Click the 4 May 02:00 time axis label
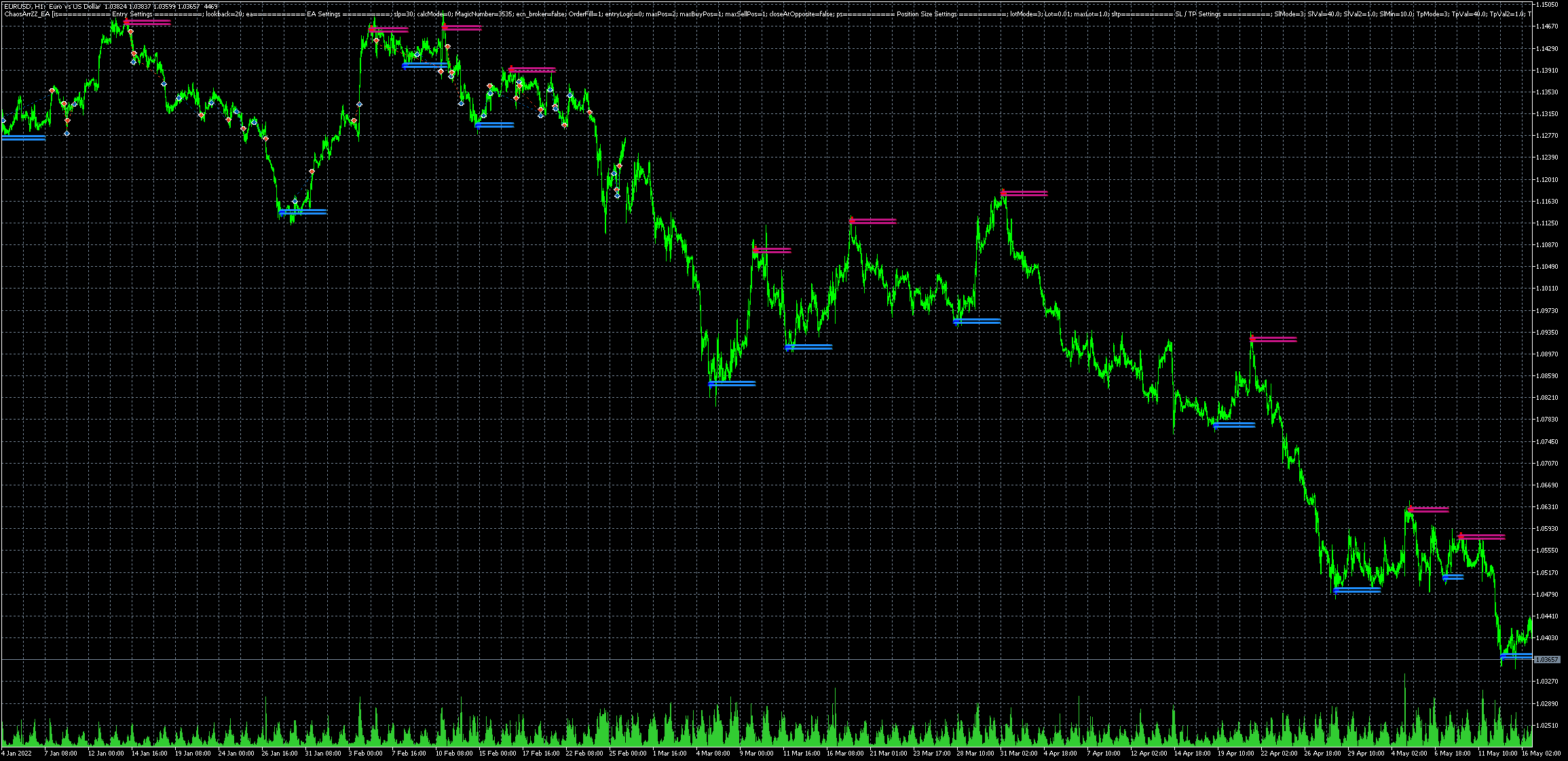Image resolution: width=1568 pixels, height=761 pixels. pos(1409,753)
